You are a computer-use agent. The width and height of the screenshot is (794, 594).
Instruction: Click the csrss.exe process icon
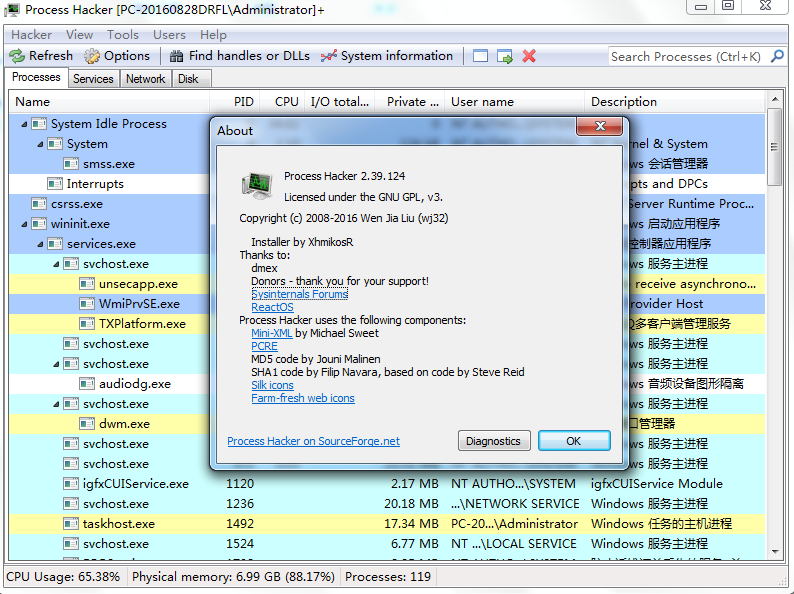39,204
